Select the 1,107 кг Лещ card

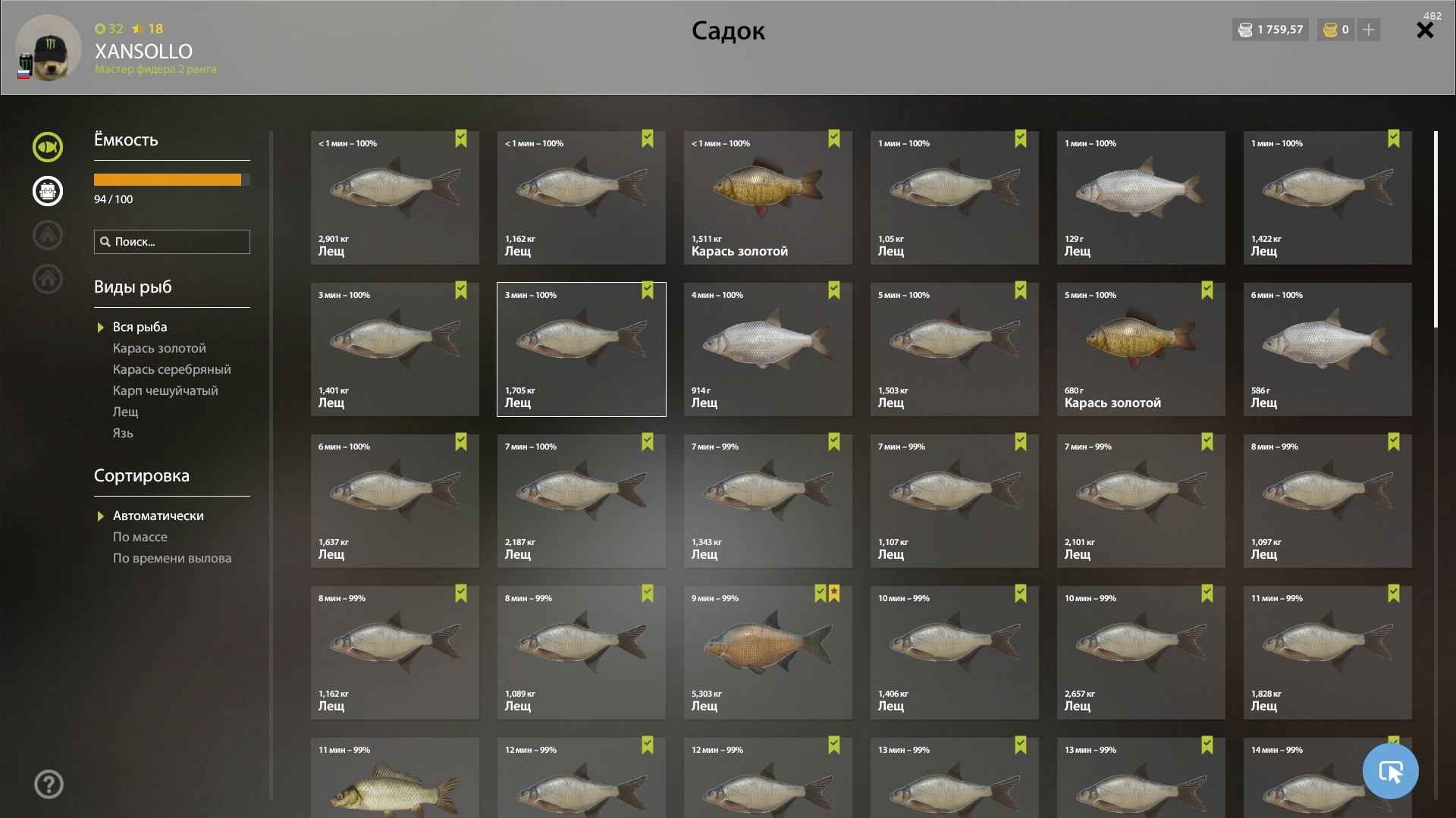pyautogui.click(x=955, y=501)
